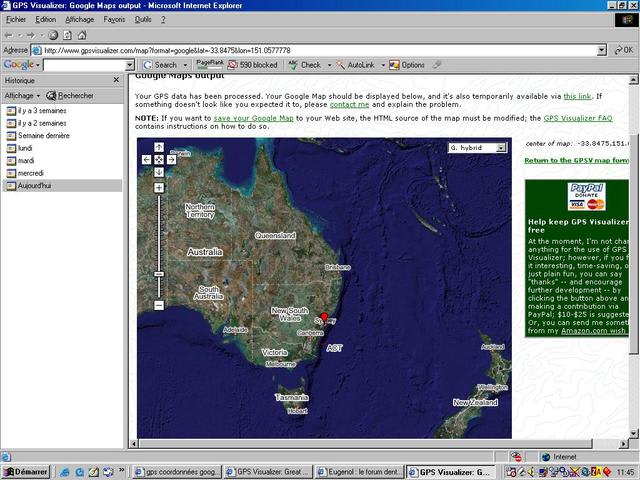Pan the map left with arrow button
Image resolution: width=640 pixels, height=480 pixels.
tap(147, 159)
